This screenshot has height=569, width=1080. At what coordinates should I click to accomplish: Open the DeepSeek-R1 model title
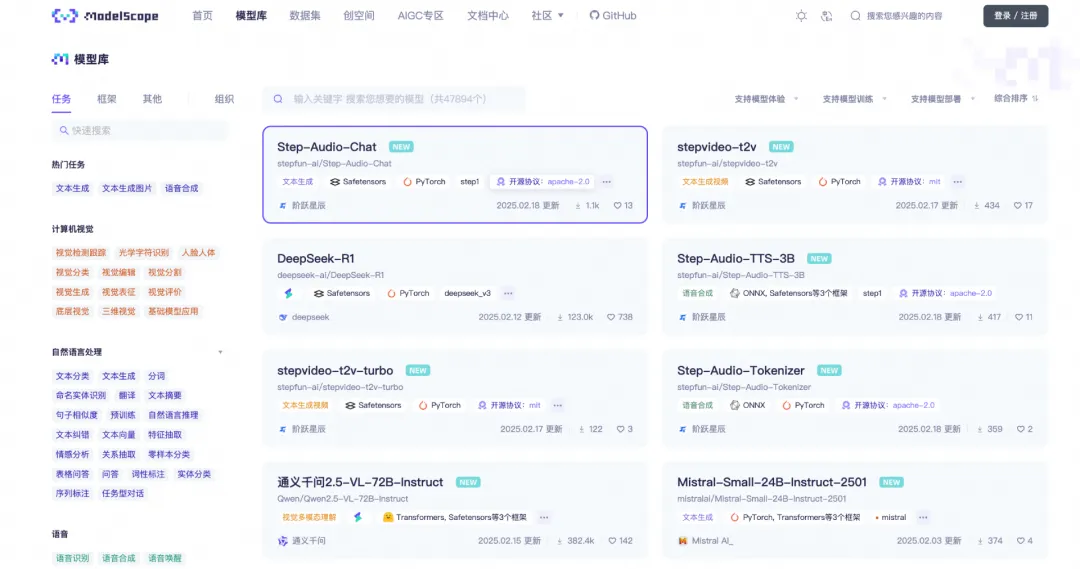[x=315, y=258]
